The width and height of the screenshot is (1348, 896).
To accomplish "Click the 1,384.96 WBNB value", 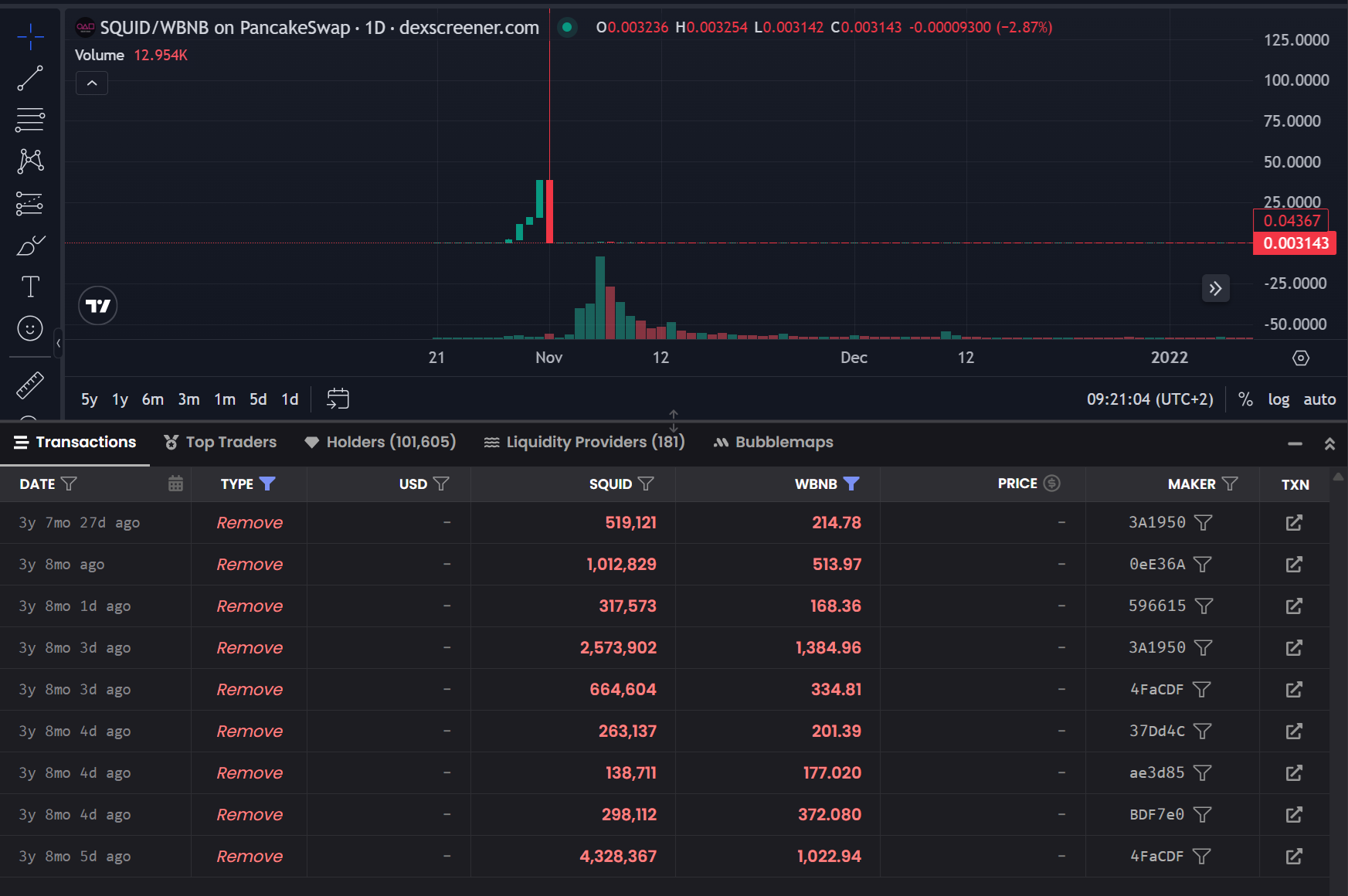I will [x=828, y=647].
